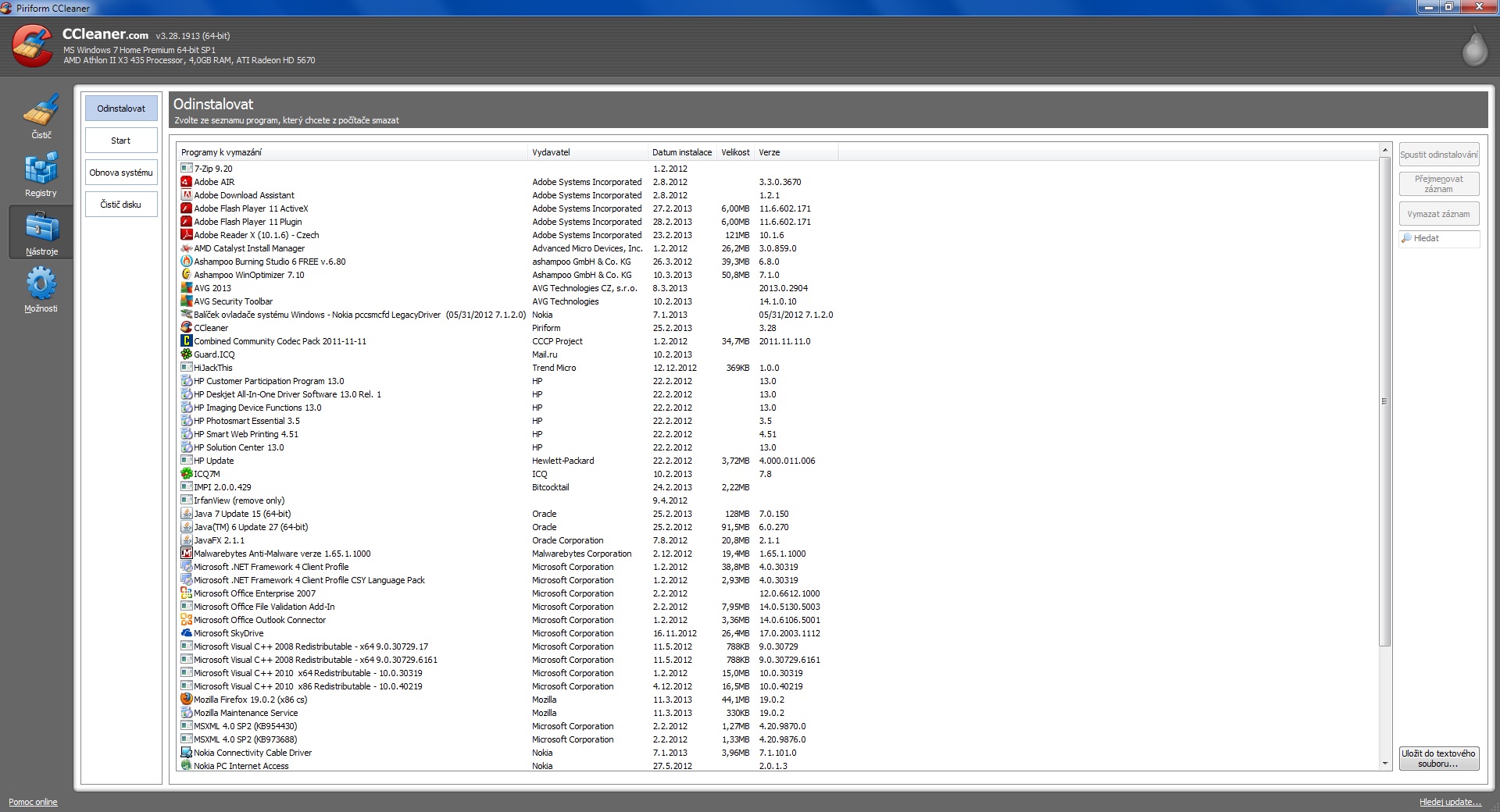Sort by Programy k vymazání column

[352, 152]
